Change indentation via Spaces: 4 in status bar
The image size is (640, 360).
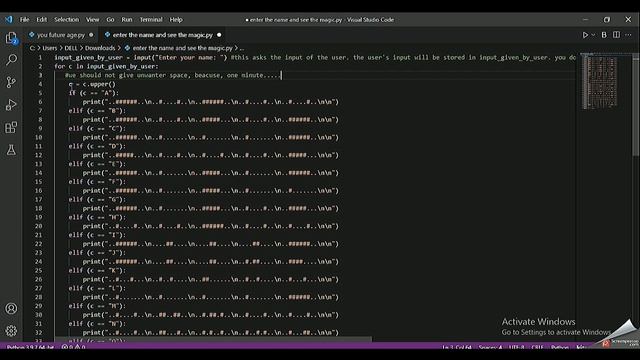[490, 348]
